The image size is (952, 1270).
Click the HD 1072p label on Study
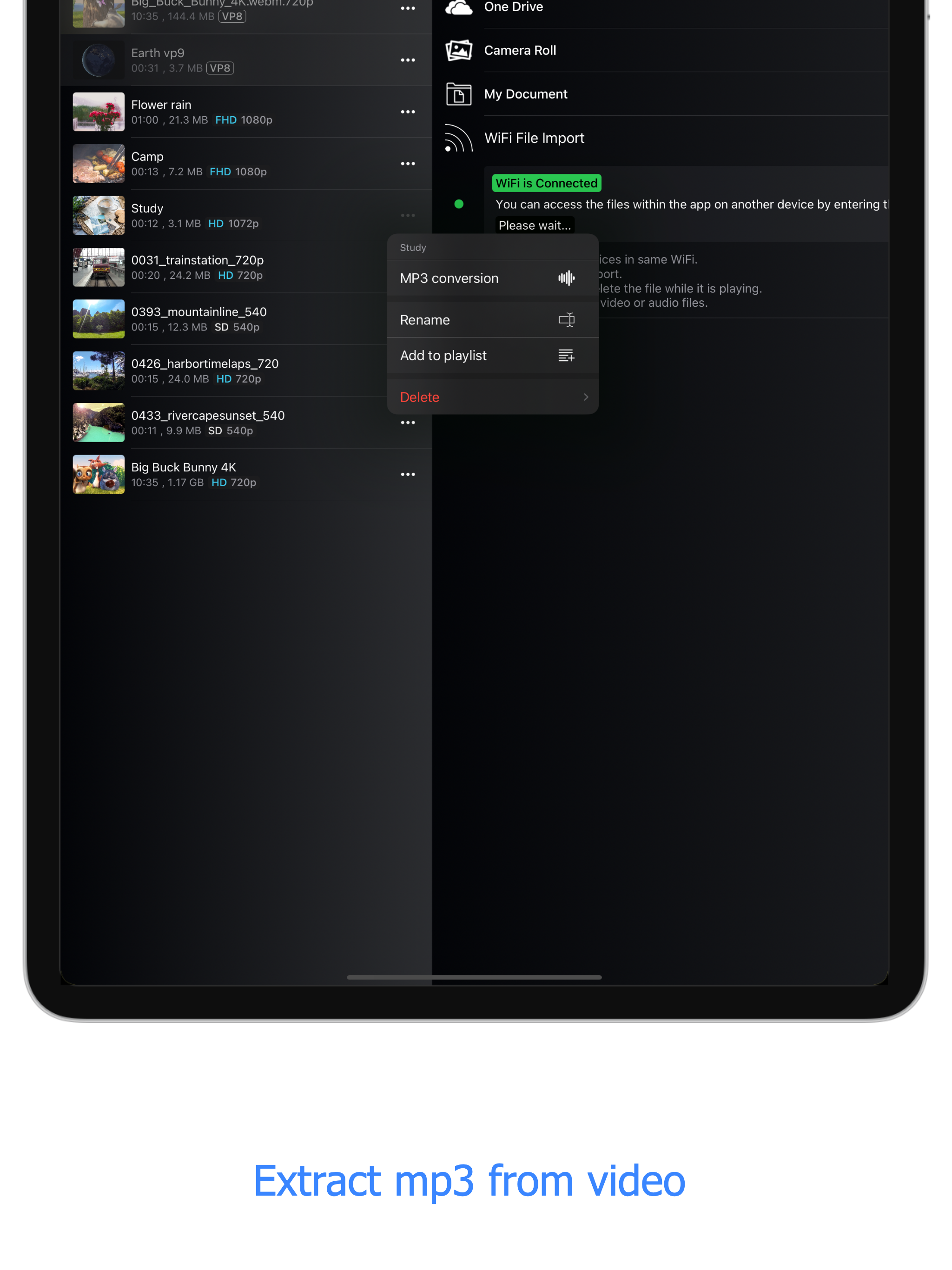(x=234, y=223)
